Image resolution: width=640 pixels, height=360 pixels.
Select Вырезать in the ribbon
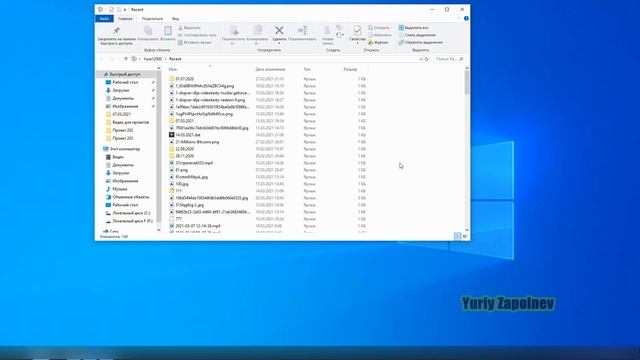pyautogui.click(x=189, y=28)
